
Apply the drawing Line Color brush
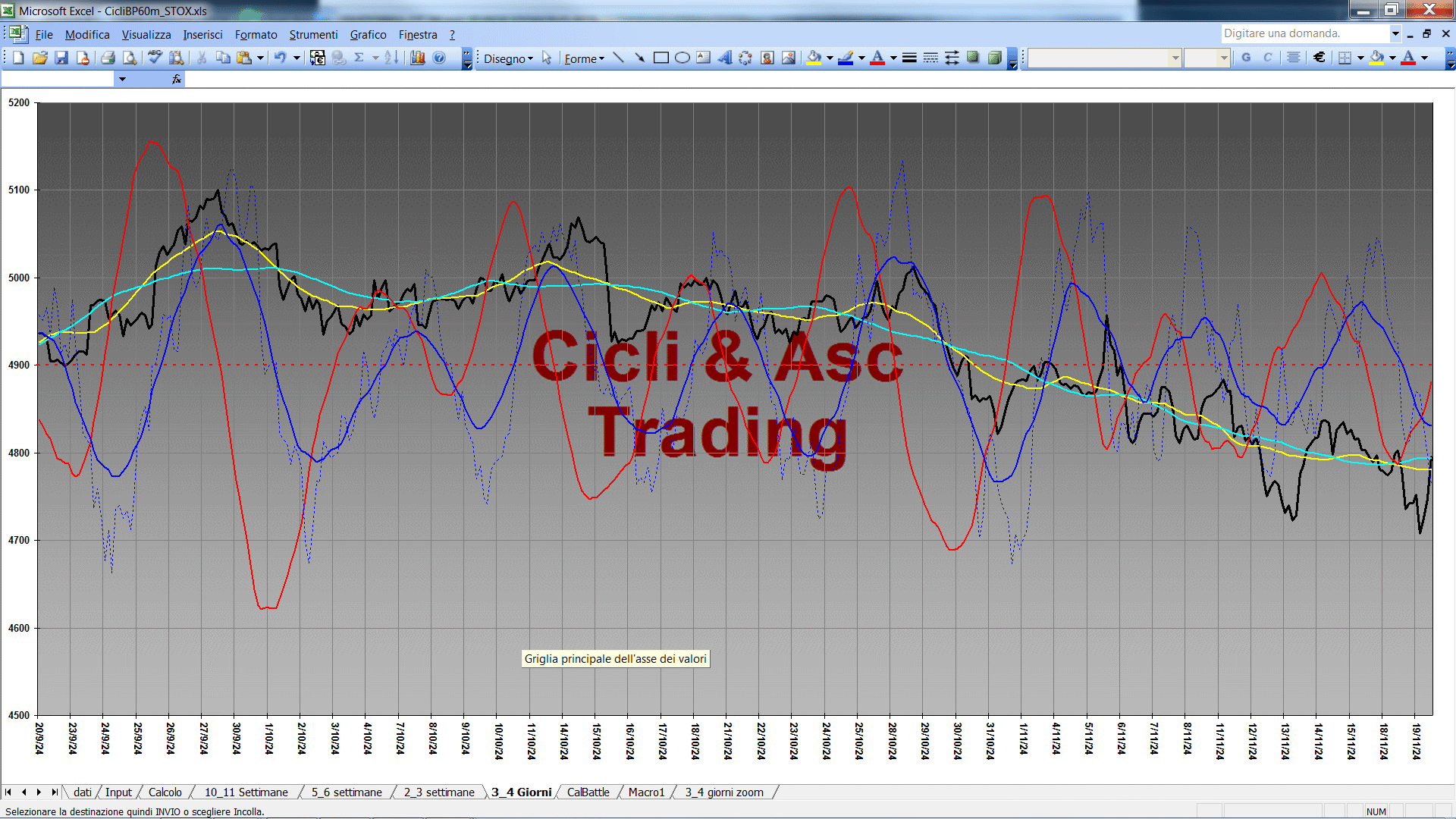pyautogui.click(x=846, y=58)
